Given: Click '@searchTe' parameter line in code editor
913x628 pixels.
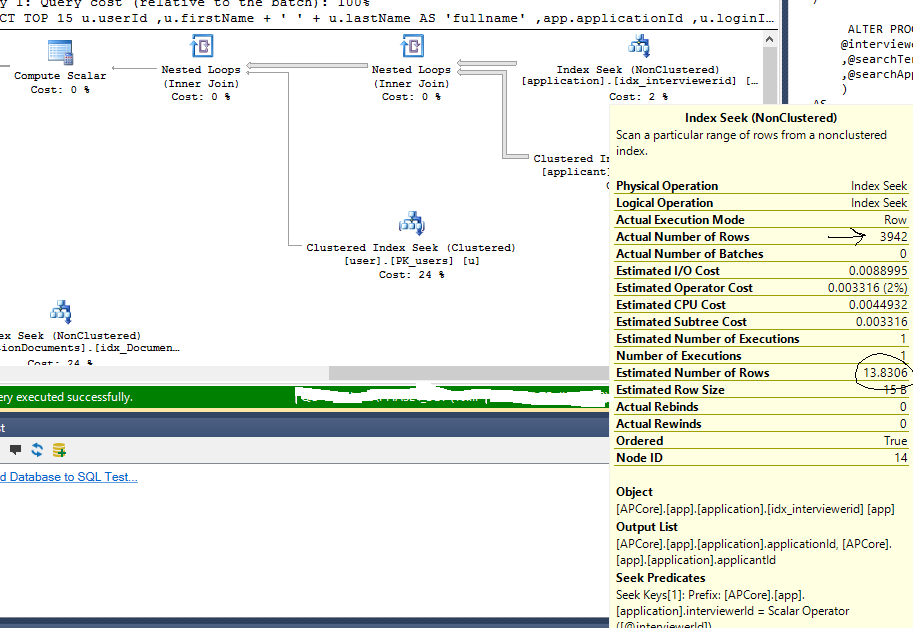Looking at the screenshot, I should tap(876, 59).
